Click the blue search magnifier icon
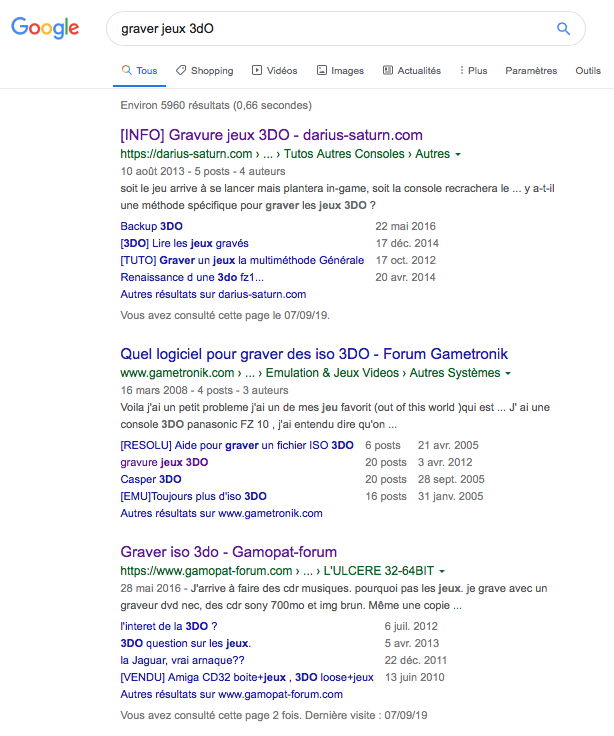The height and width of the screenshot is (736, 614). (563, 29)
